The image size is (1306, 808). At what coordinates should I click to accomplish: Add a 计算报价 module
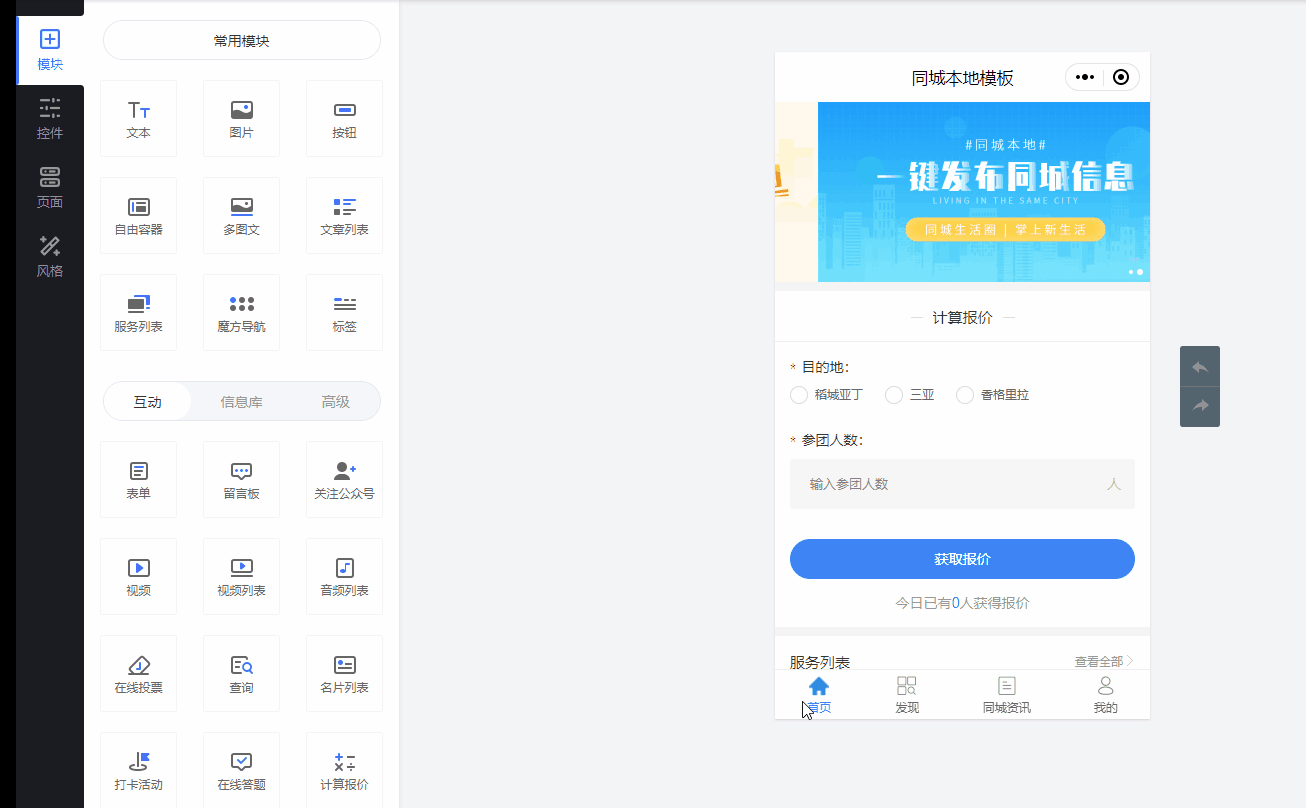344,771
